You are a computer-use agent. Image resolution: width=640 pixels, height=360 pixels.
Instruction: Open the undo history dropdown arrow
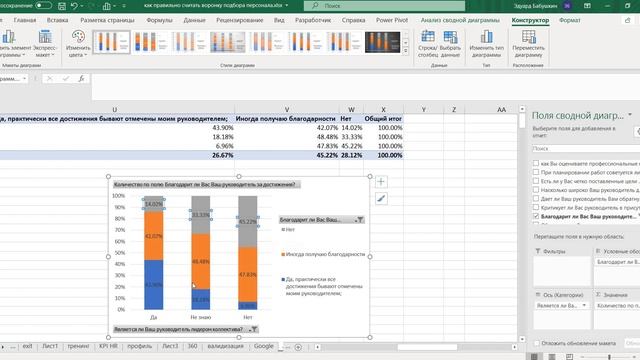tap(82, 6)
